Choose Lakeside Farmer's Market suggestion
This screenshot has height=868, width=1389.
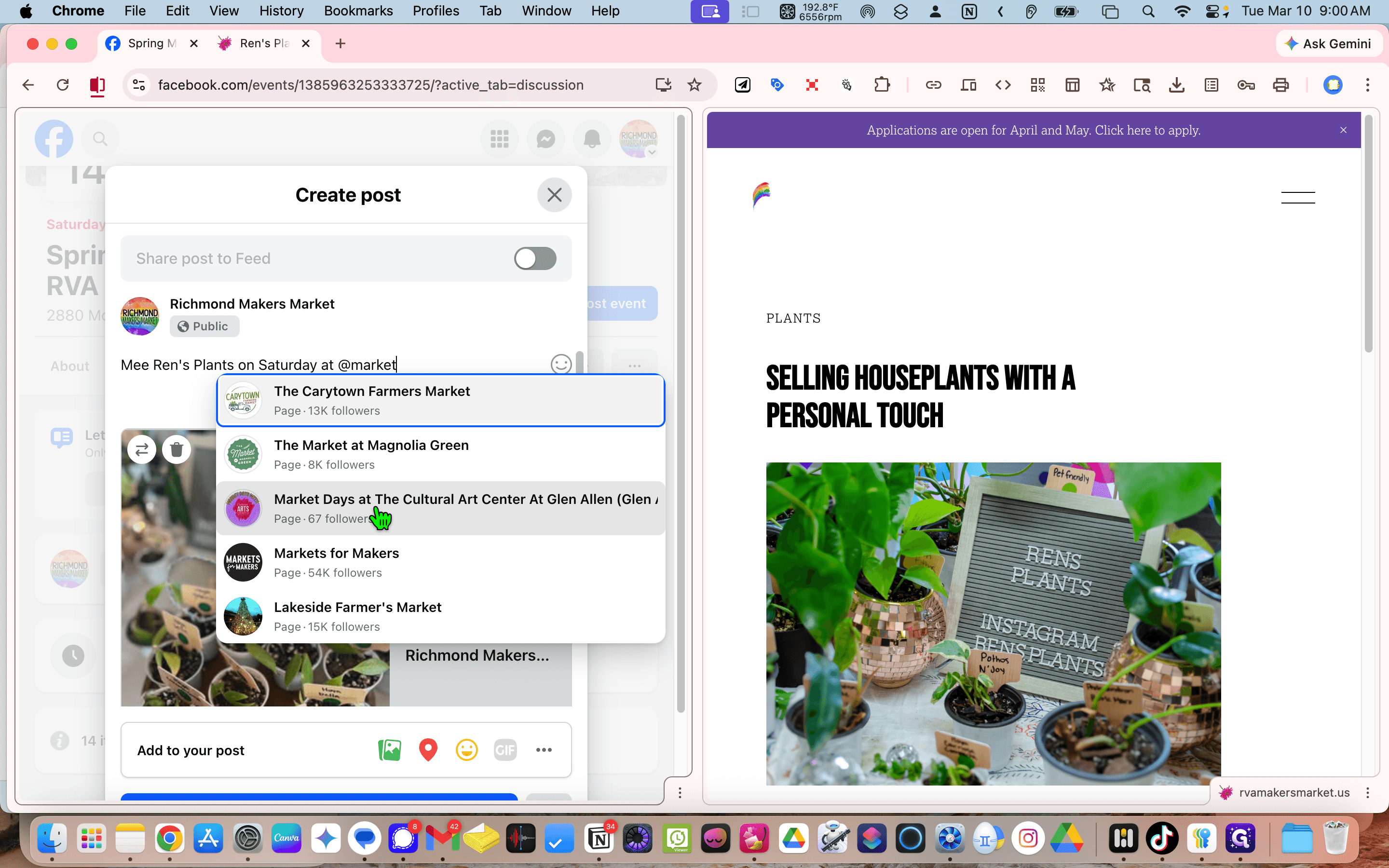click(x=440, y=616)
